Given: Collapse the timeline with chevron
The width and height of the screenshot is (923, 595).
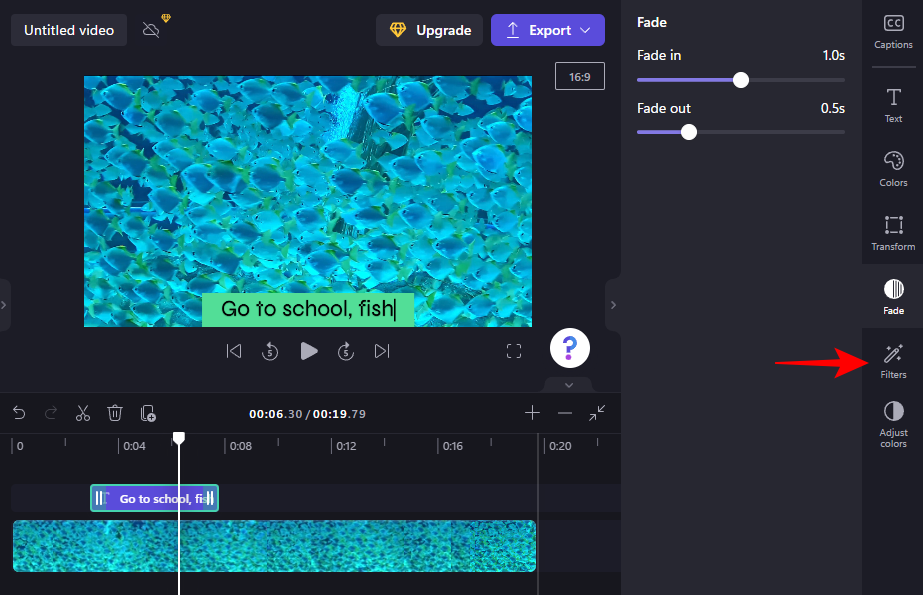Looking at the screenshot, I should (x=568, y=385).
